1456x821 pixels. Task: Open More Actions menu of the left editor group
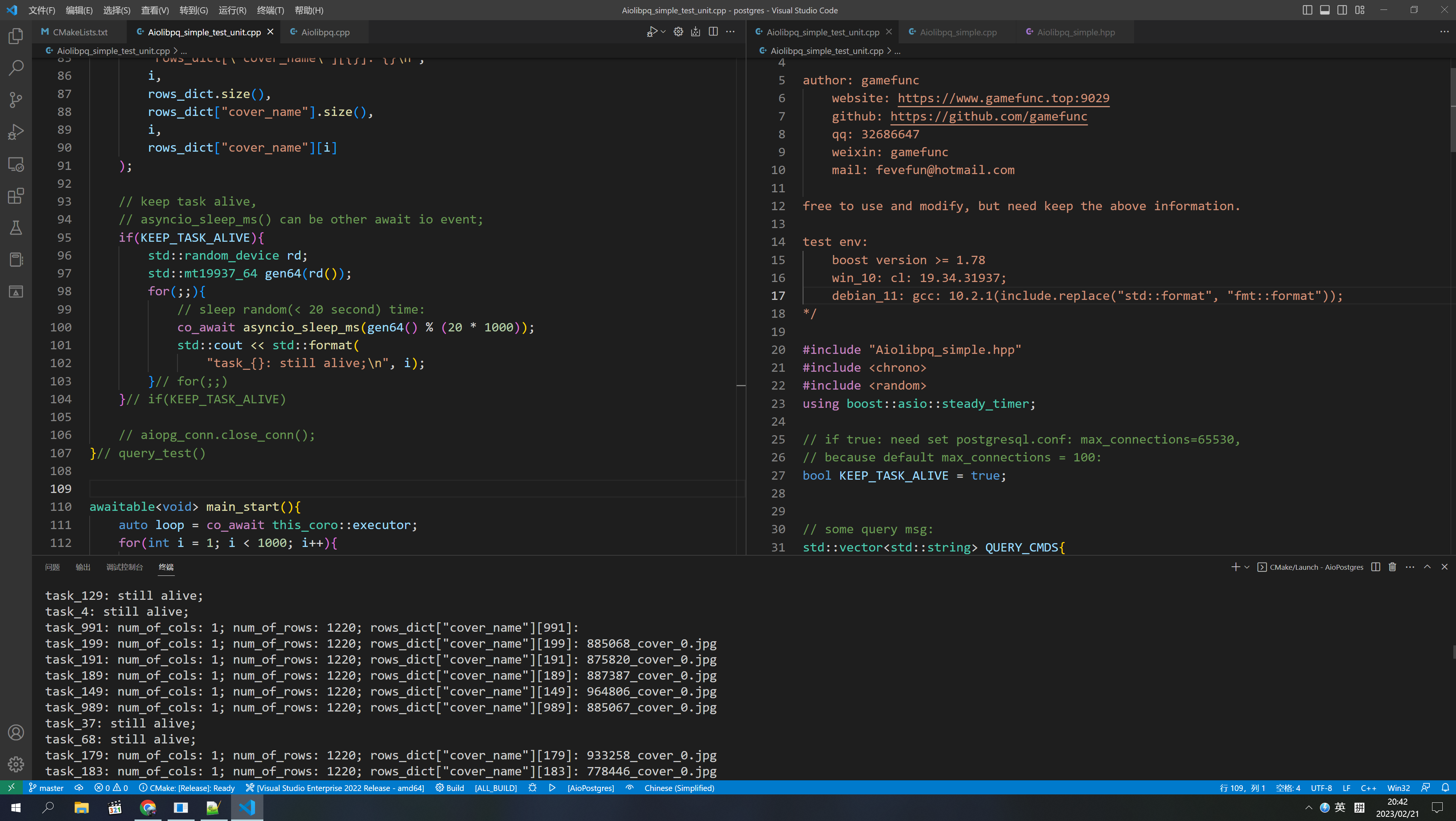pos(730,32)
